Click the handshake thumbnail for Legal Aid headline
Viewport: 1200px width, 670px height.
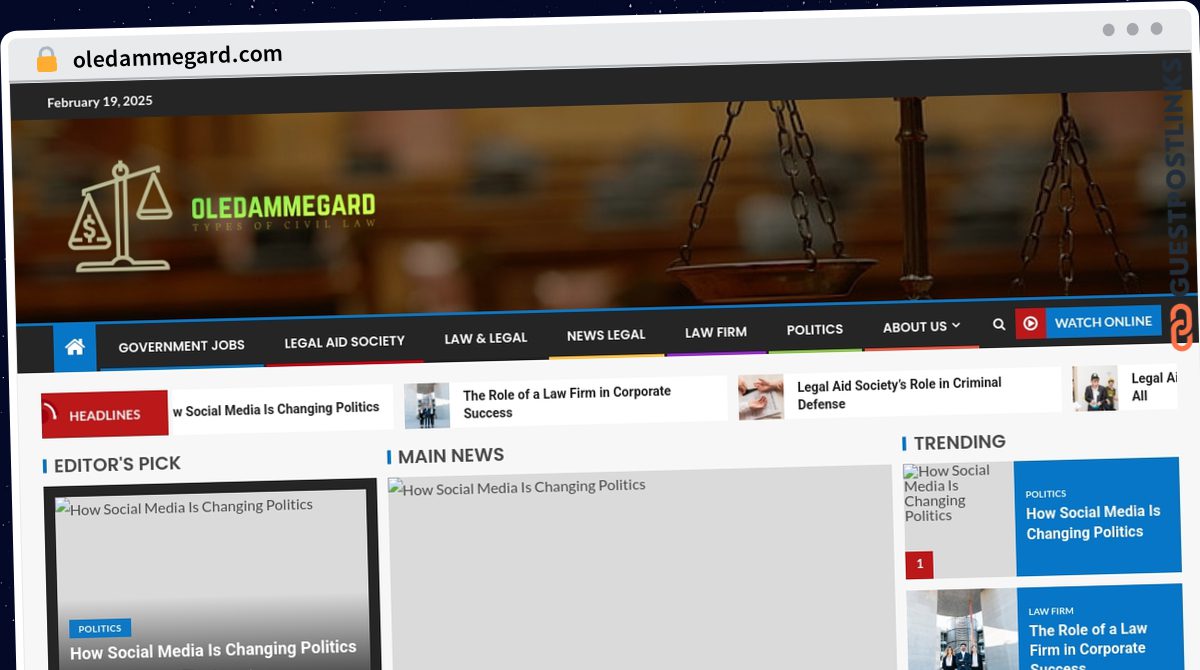click(761, 397)
